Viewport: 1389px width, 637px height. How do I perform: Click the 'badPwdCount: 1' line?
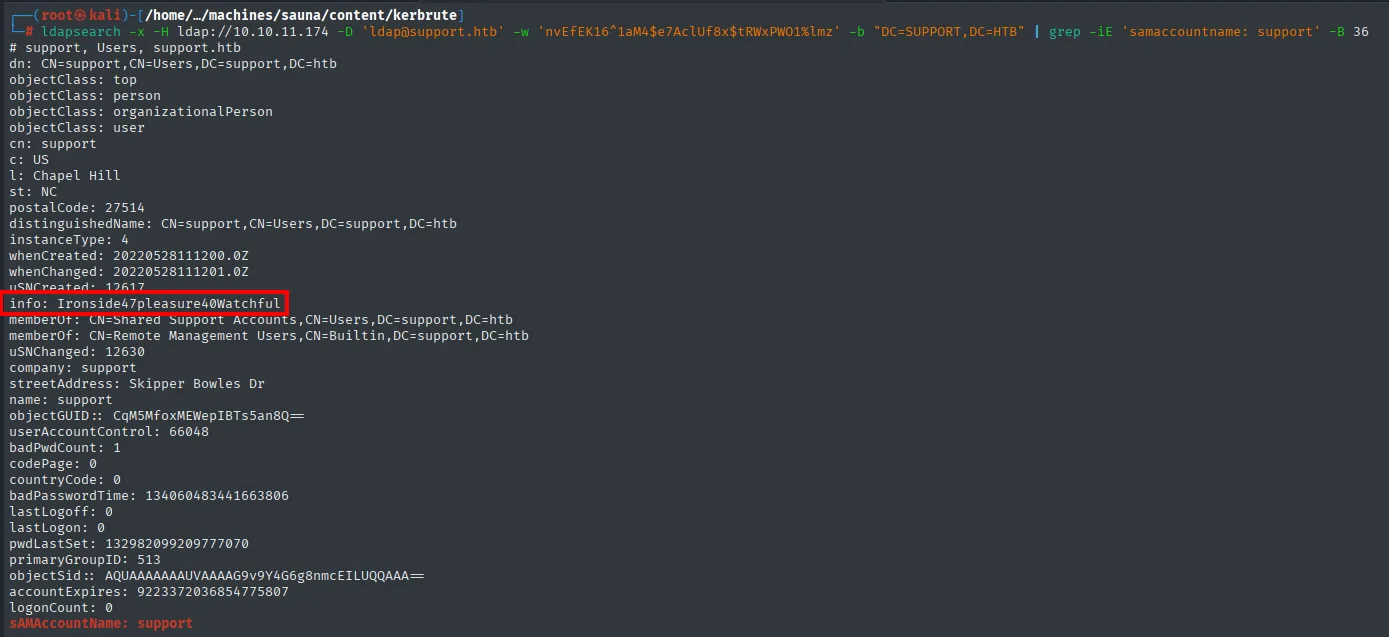tap(65, 448)
